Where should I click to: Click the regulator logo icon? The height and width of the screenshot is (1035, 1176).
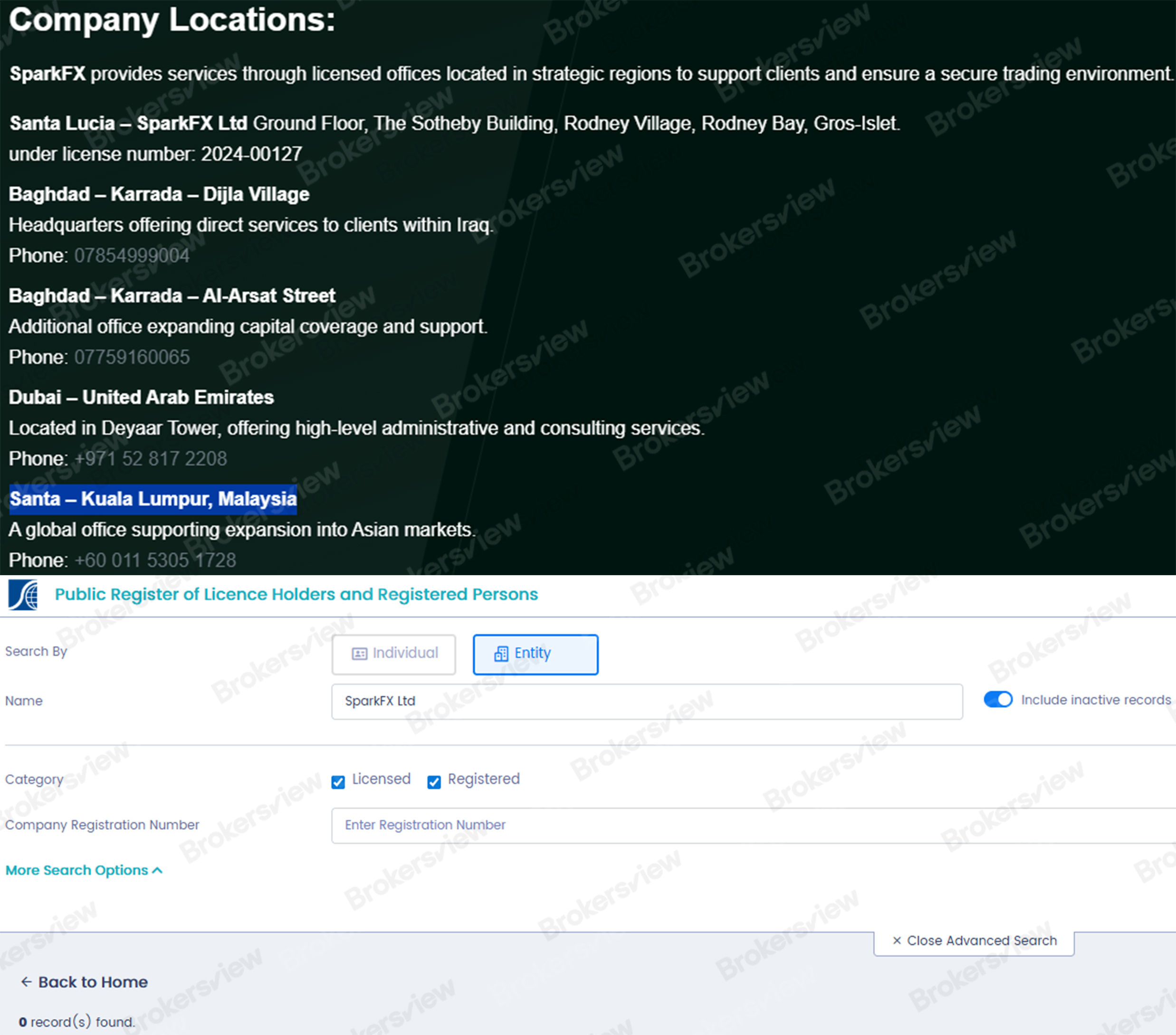click(23, 595)
